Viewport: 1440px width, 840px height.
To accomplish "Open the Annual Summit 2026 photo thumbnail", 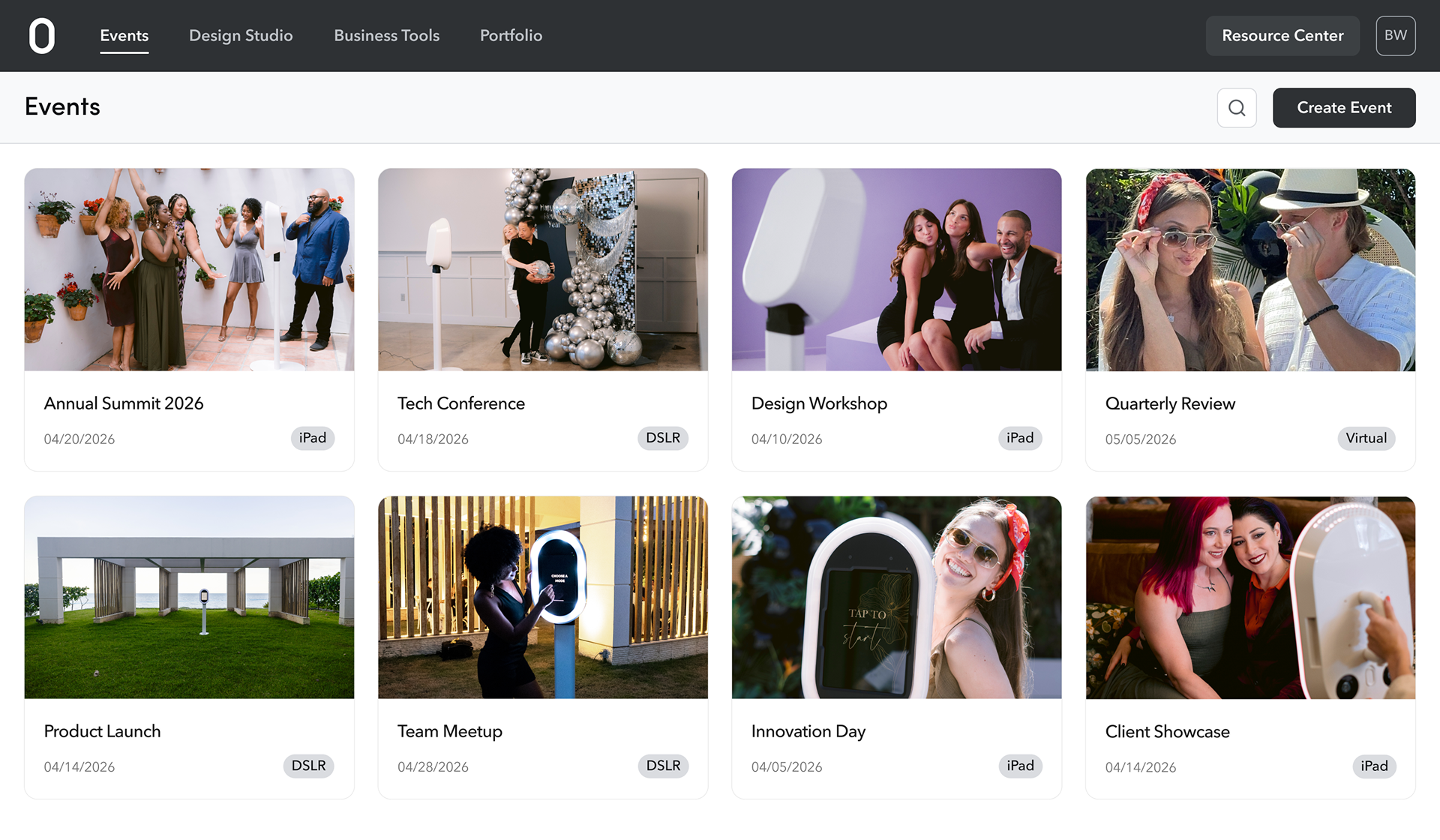I will [189, 270].
